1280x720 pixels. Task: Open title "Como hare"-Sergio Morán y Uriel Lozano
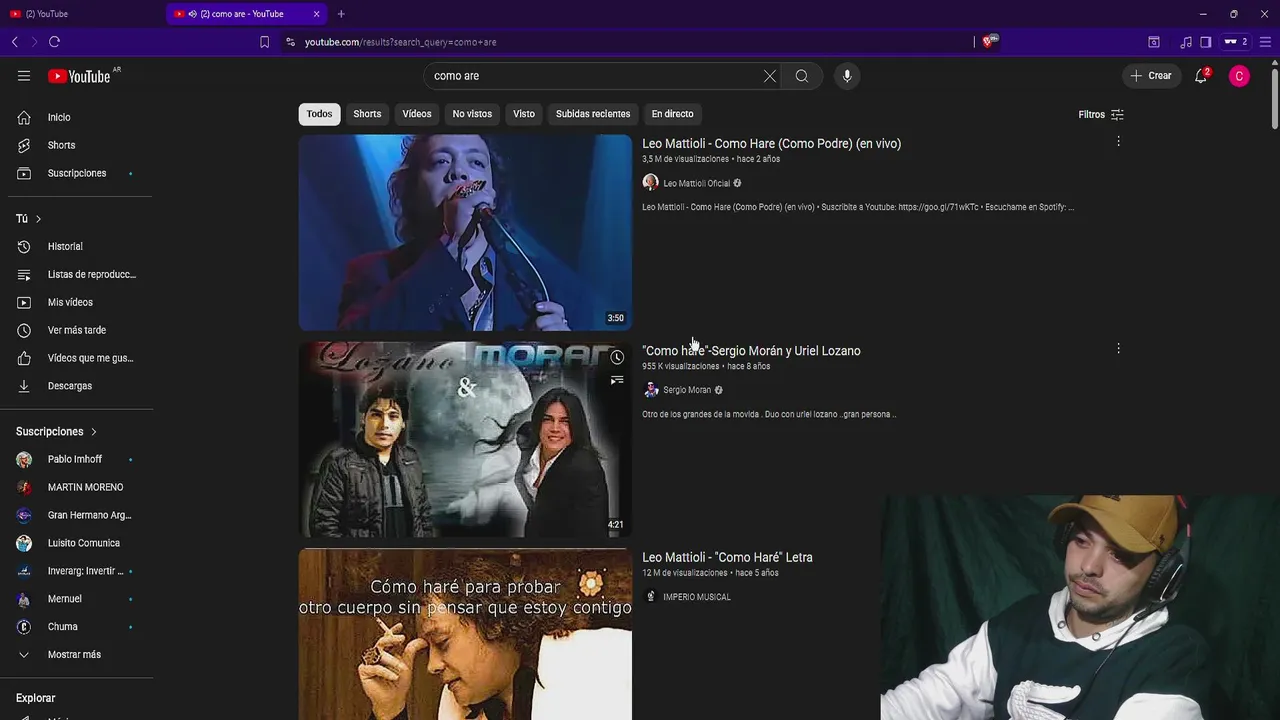[x=751, y=351]
